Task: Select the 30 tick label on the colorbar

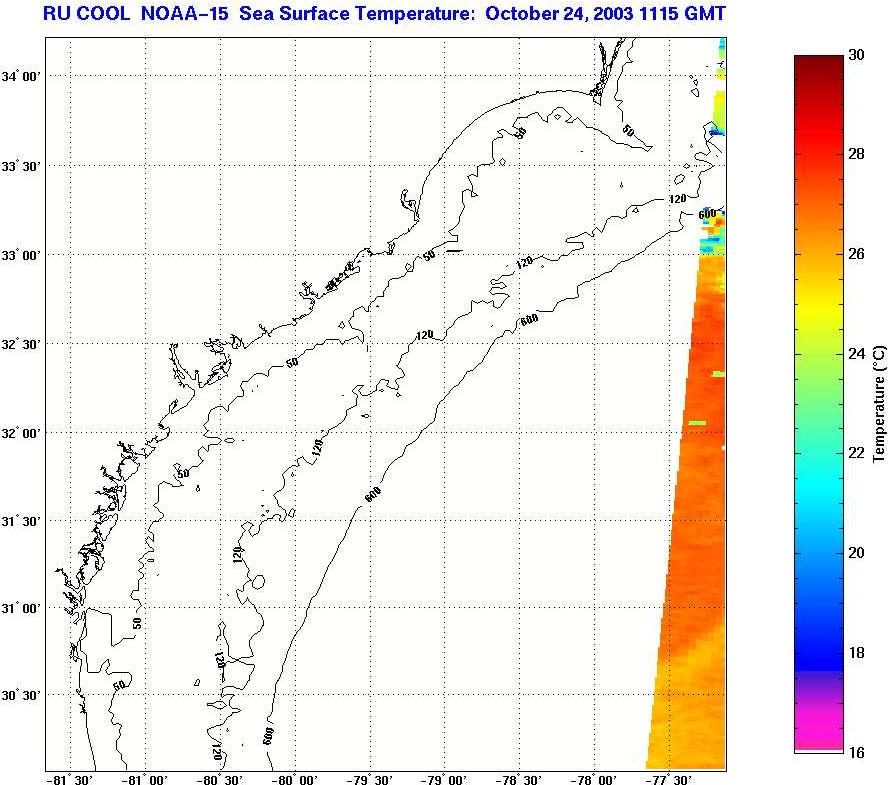Action: pos(856,56)
